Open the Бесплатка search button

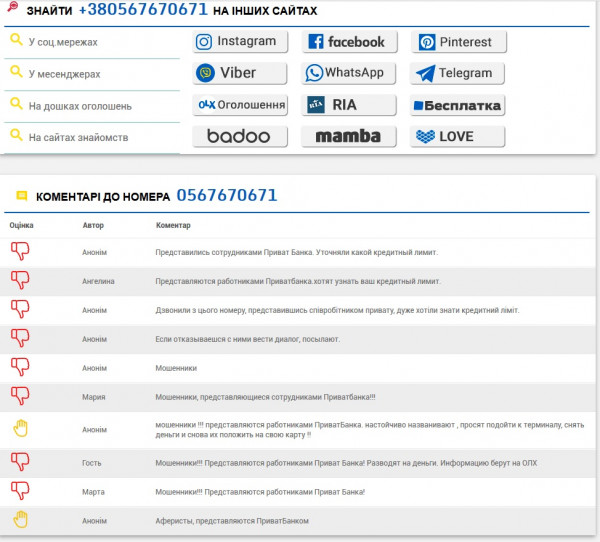(x=458, y=105)
